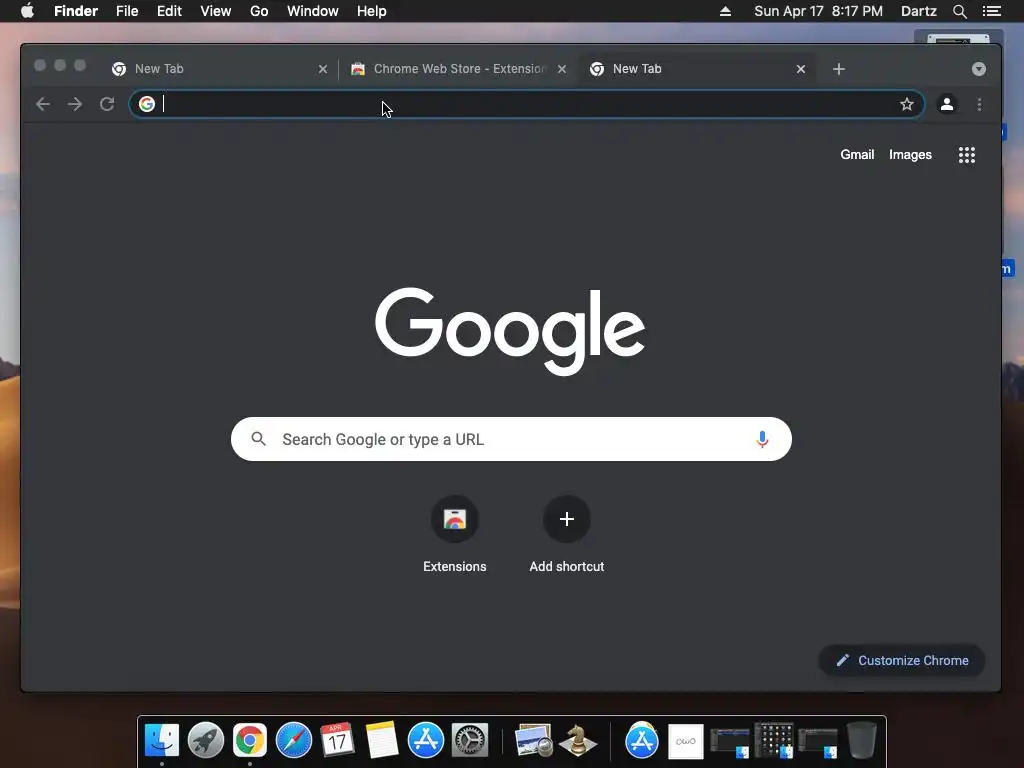Open Preview from the Dock

point(534,741)
